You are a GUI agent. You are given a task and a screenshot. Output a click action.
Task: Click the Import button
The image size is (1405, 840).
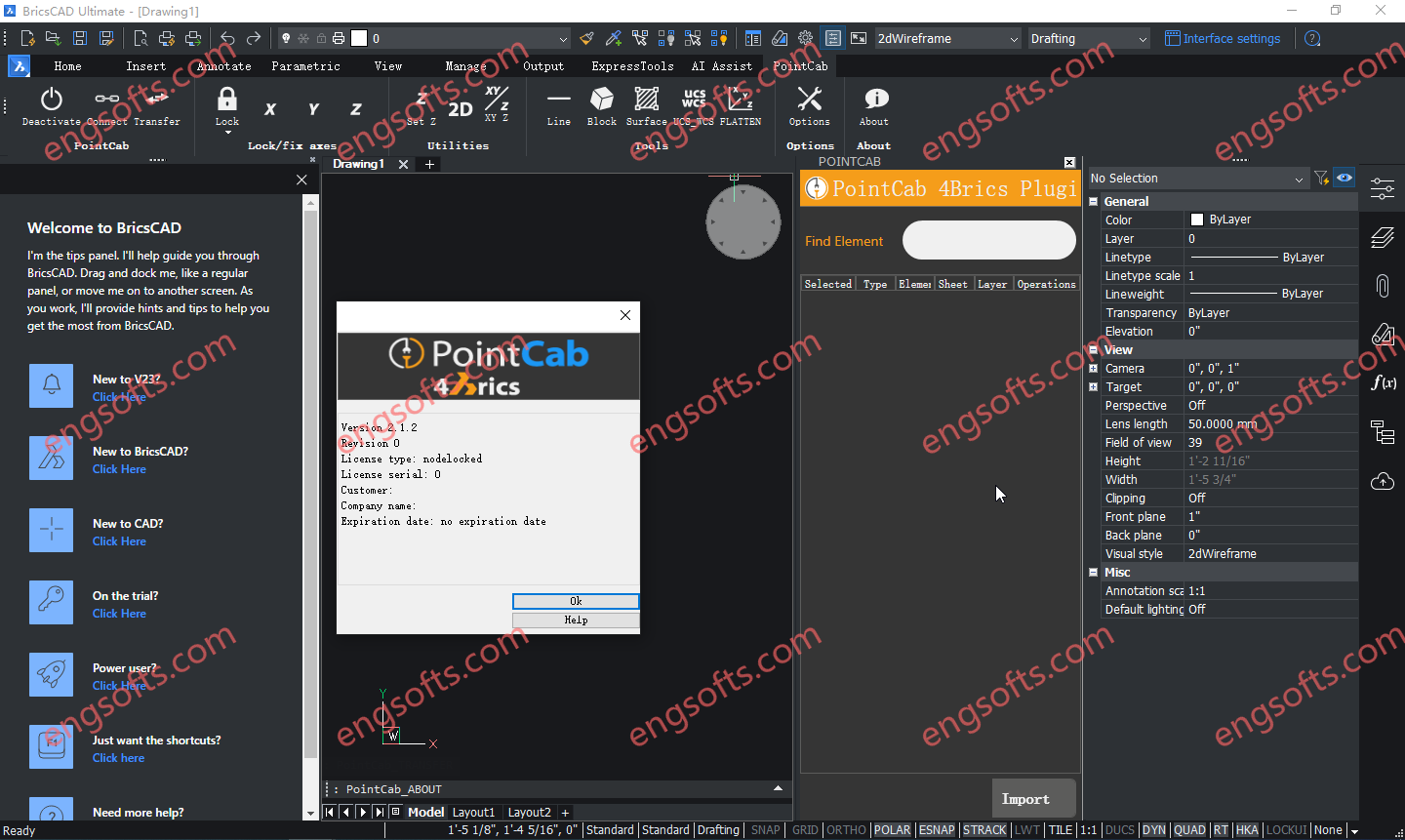tap(1034, 799)
